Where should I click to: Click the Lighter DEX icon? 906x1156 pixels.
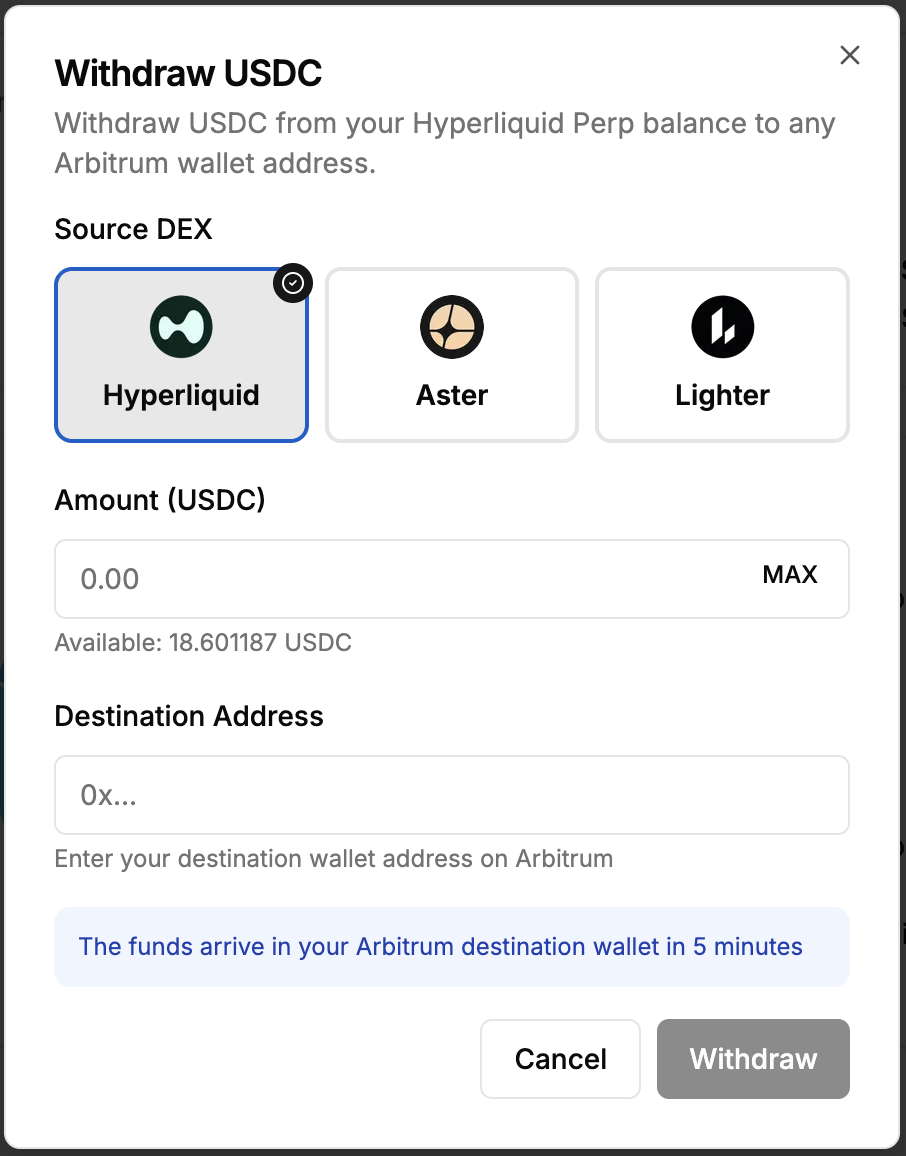[722, 326]
